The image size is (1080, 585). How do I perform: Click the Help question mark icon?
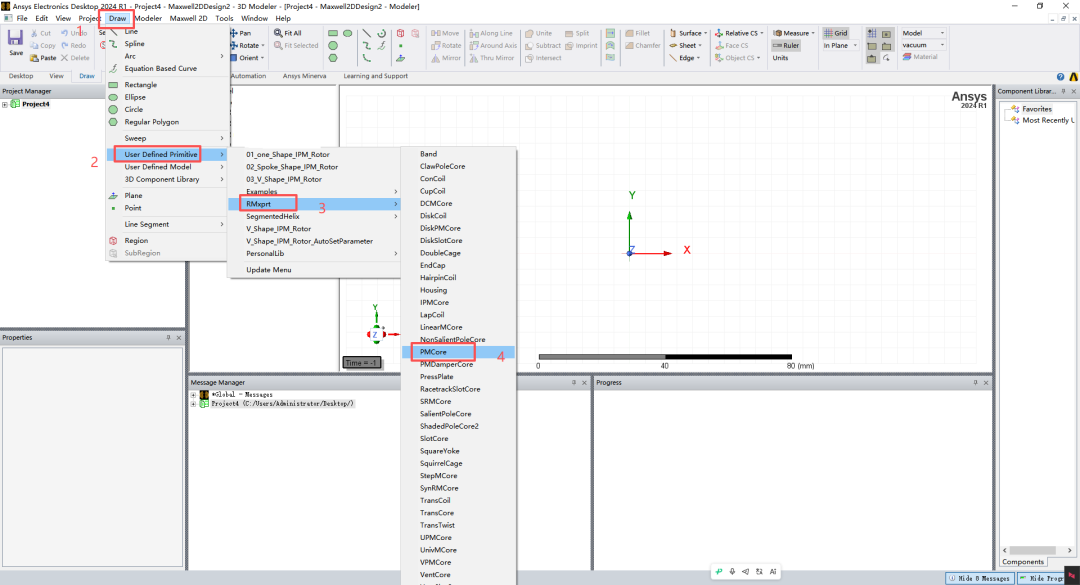coord(1060,76)
